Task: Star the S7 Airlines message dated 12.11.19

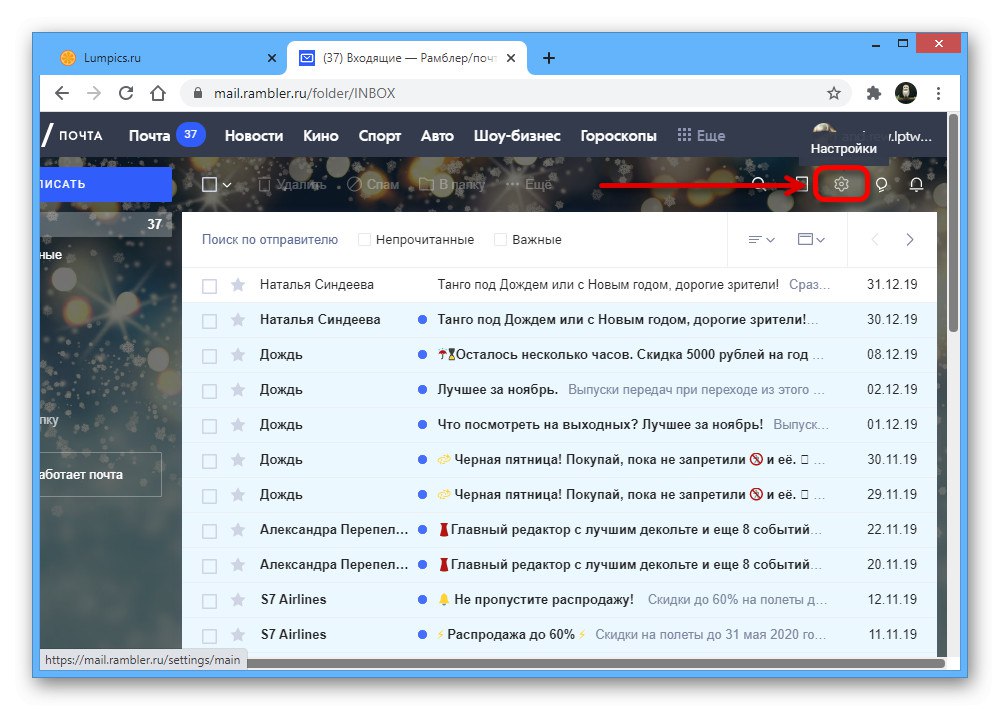Action: click(238, 600)
